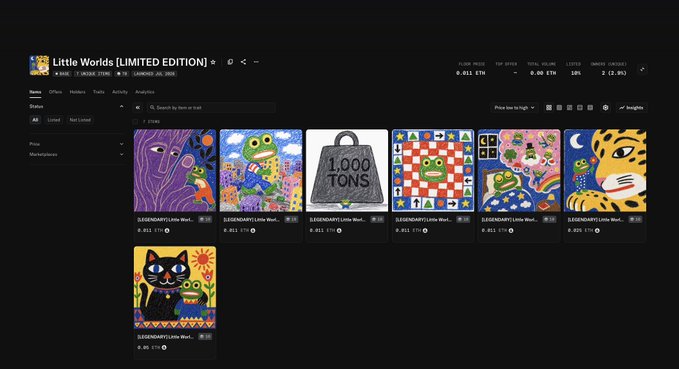Click the 7 UNIQUE ITEMS badge
This screenshot has height=369, width=679.
[93, 74]
